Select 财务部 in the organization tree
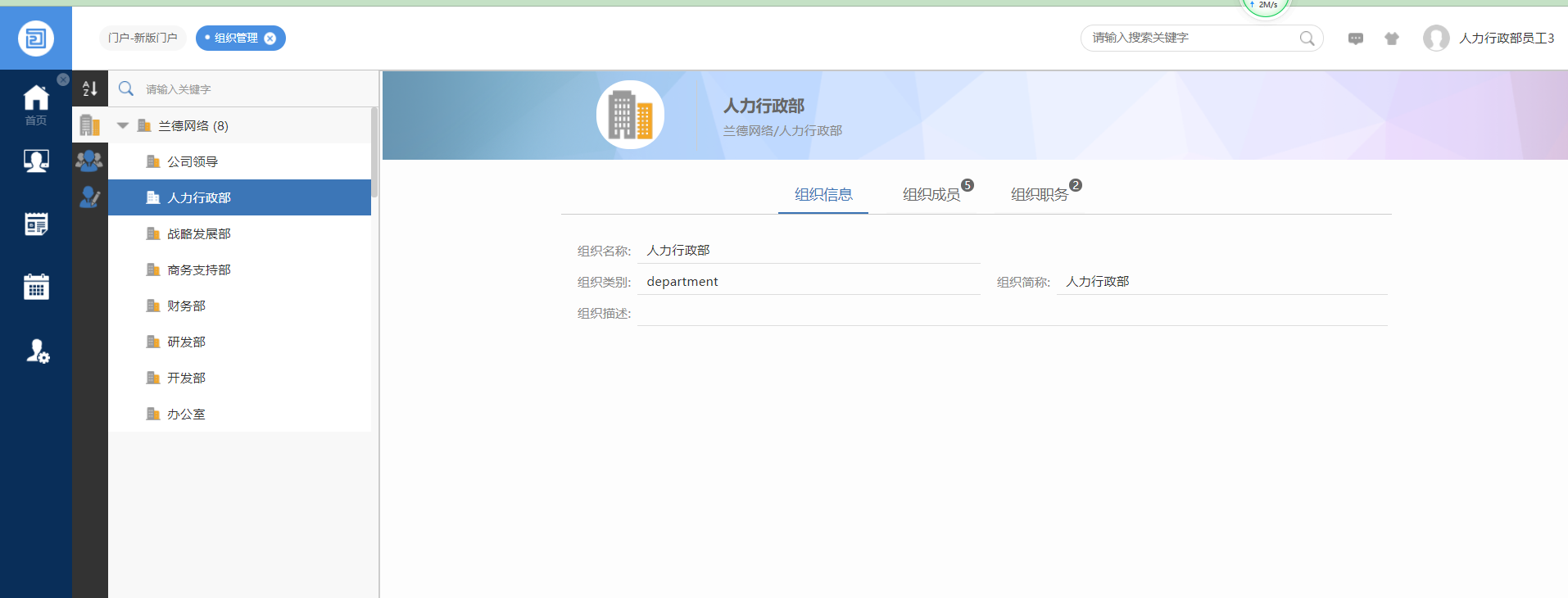The height and width of the screenshot is (598, 1568). (x=186, y=306)
